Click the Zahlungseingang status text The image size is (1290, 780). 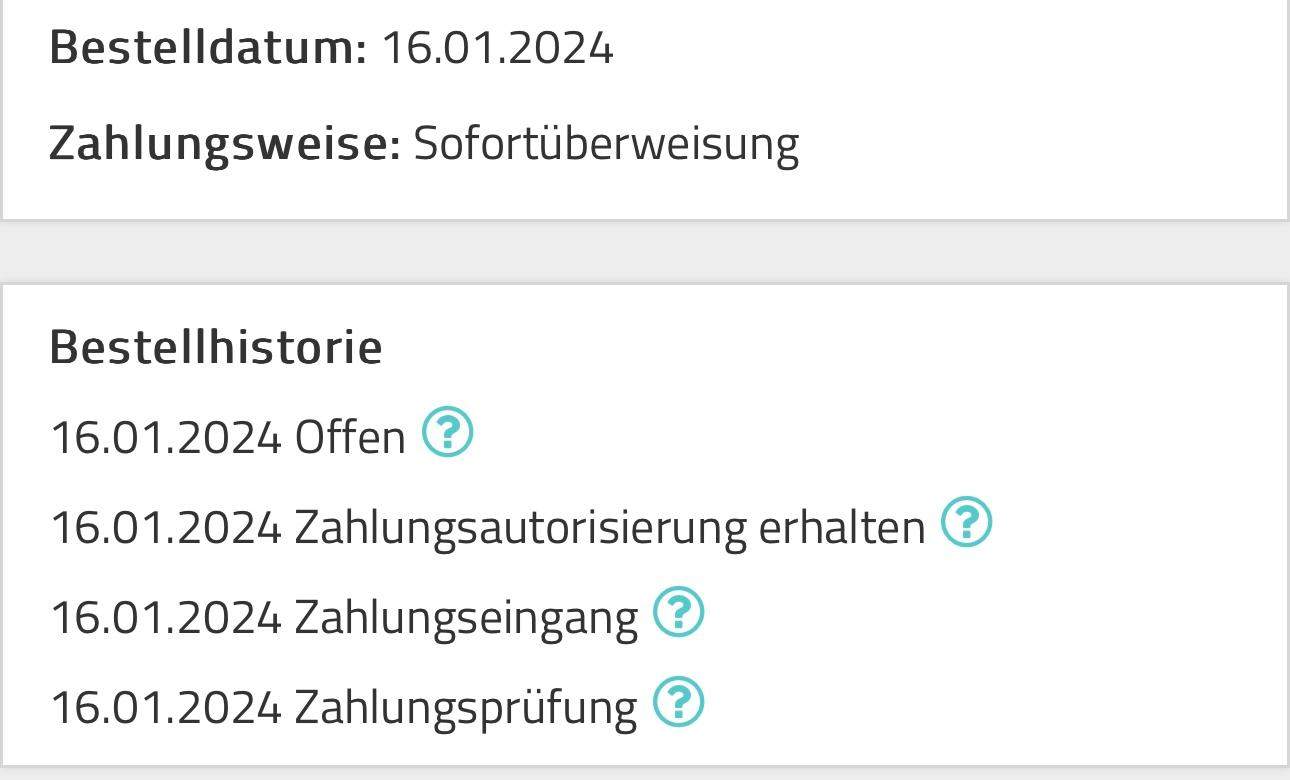coord(465,617)
